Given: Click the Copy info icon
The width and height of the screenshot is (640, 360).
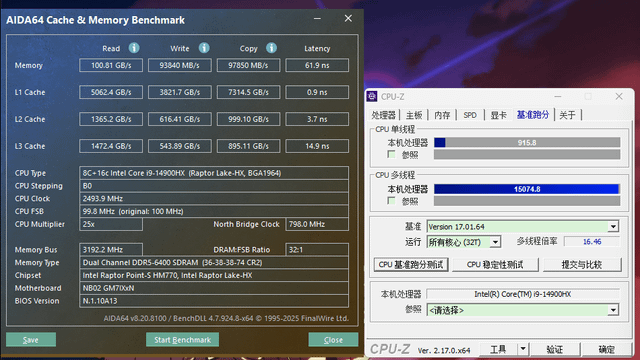Looking at the screenshot, I should 271,48.
